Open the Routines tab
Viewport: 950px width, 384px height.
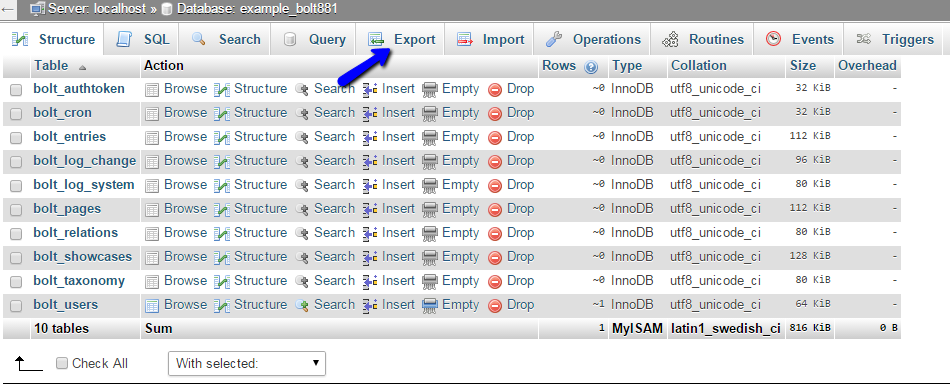click(703, 39)
